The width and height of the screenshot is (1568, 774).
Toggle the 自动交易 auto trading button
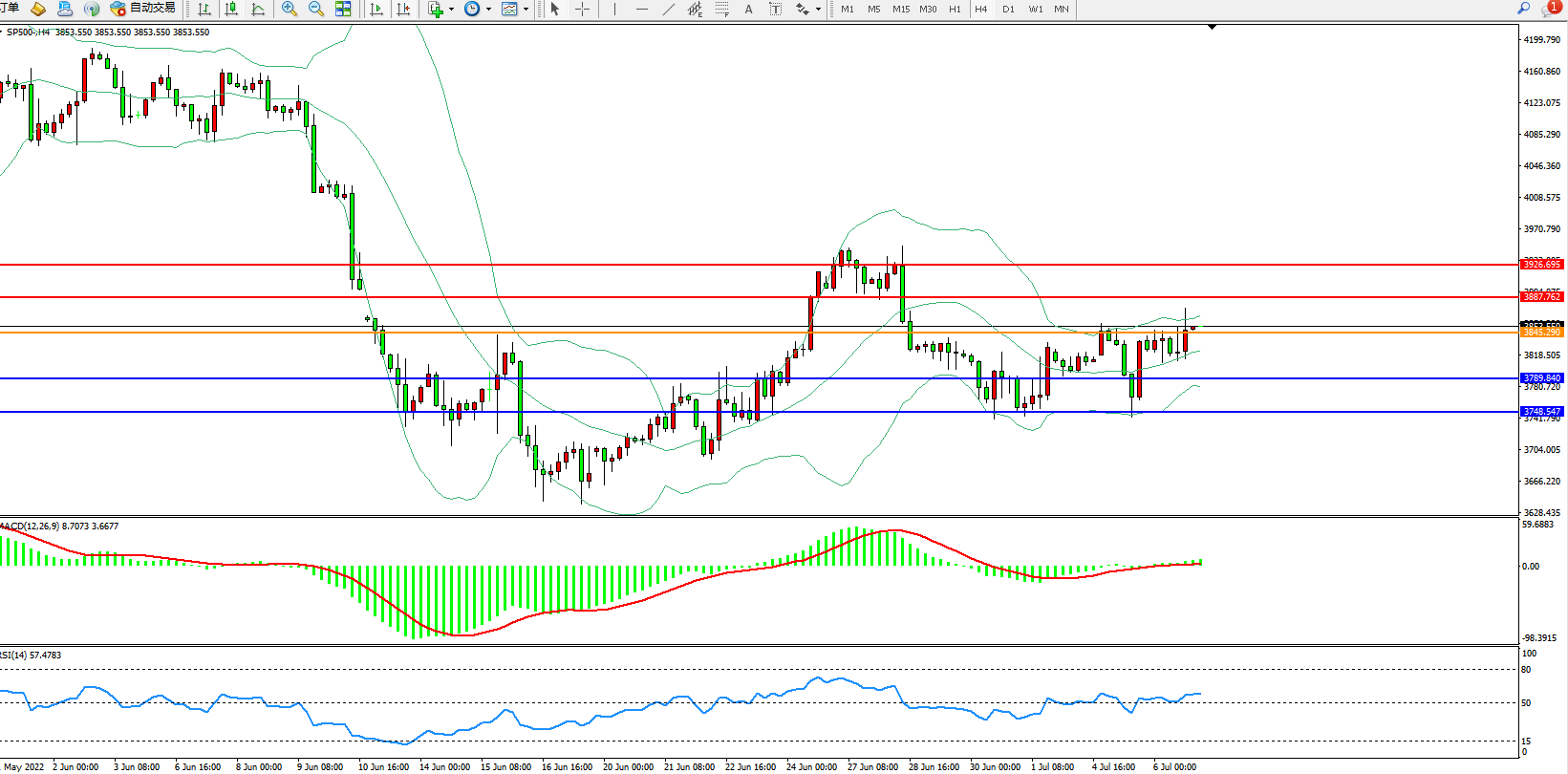(143, 9)
